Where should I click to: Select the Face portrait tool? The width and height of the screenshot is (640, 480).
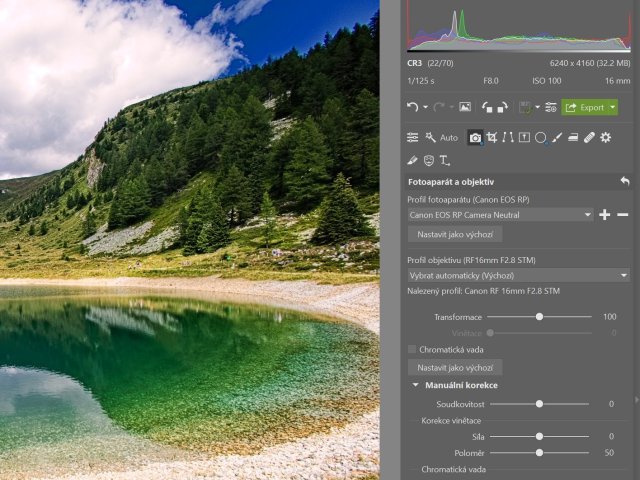429,160
